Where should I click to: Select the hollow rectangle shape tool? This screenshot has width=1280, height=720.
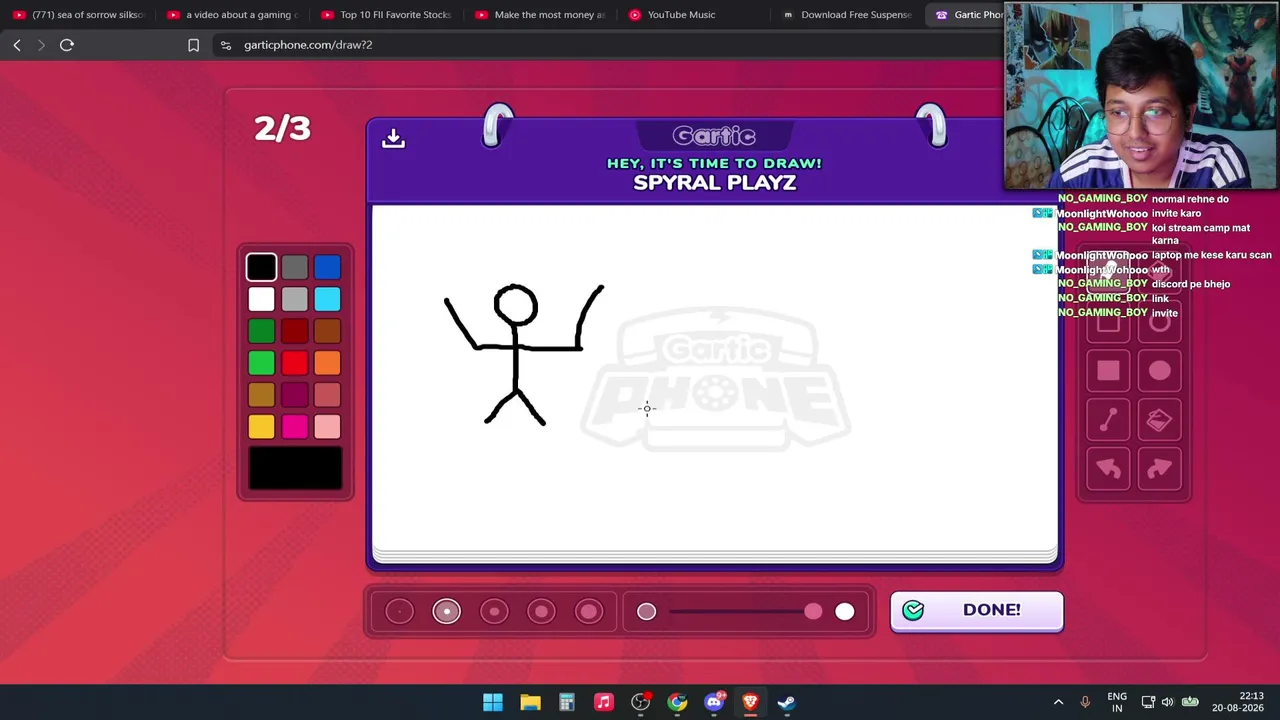click(1108, 322)
